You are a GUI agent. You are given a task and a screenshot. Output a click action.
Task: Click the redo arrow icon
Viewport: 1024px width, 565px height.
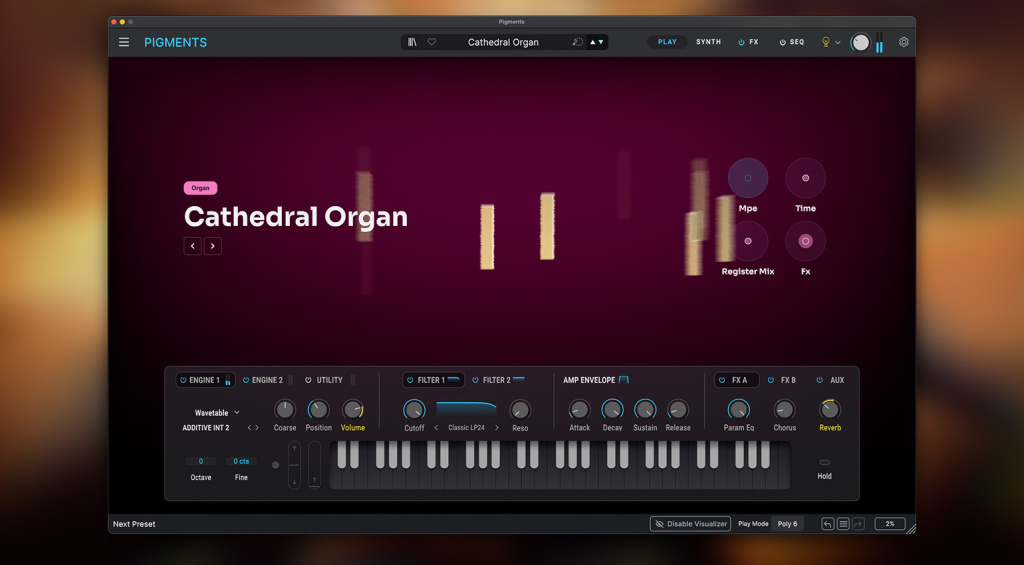coord(858,524)
